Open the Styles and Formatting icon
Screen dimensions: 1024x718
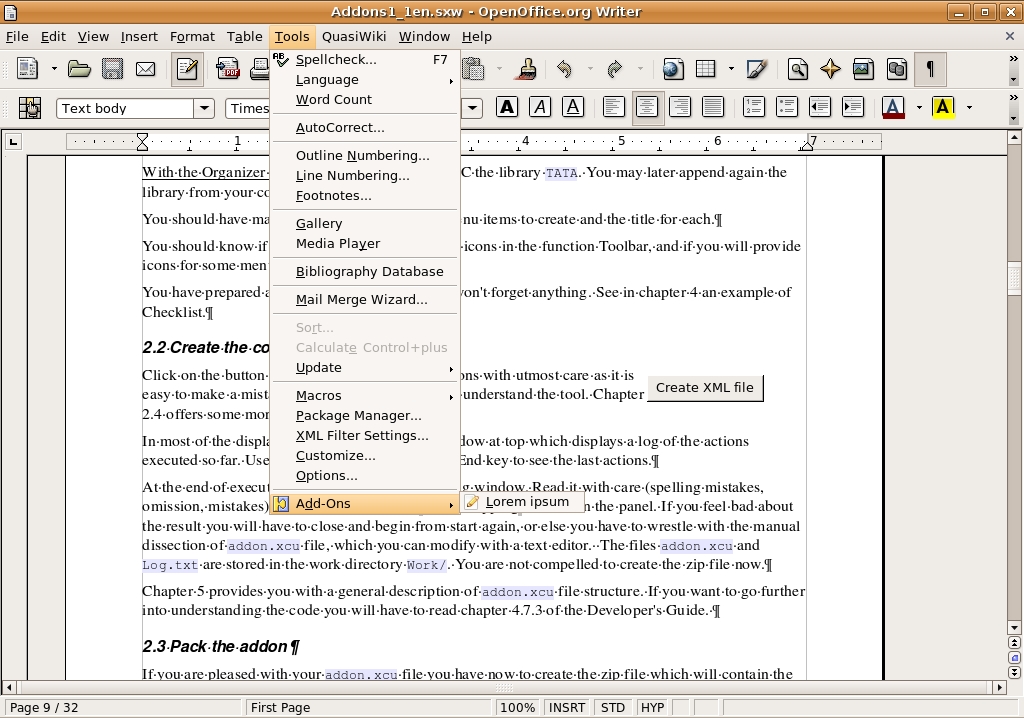30,108
